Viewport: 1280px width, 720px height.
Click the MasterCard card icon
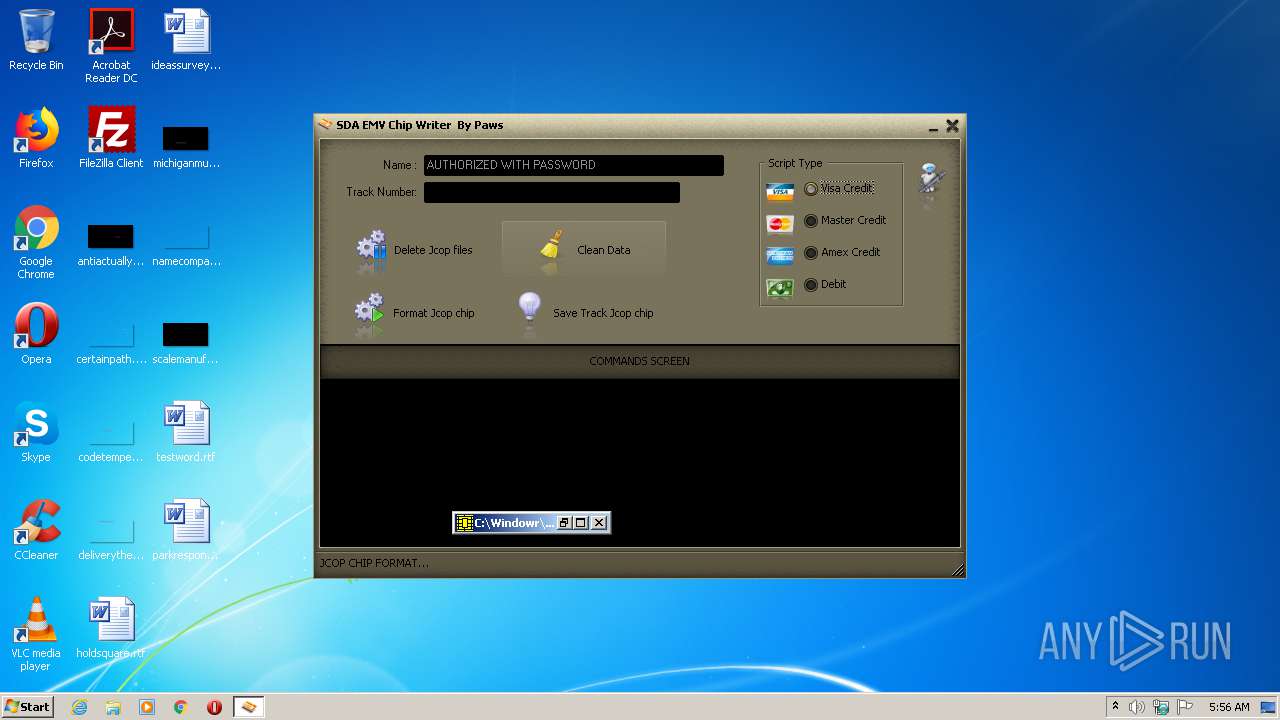click(x=780, y=223)
